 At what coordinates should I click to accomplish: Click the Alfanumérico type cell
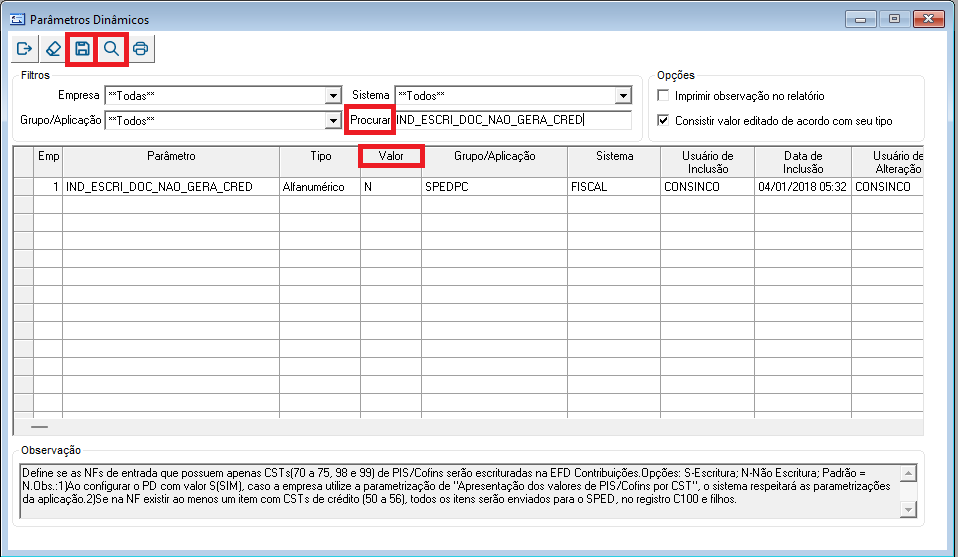(320, 187)
